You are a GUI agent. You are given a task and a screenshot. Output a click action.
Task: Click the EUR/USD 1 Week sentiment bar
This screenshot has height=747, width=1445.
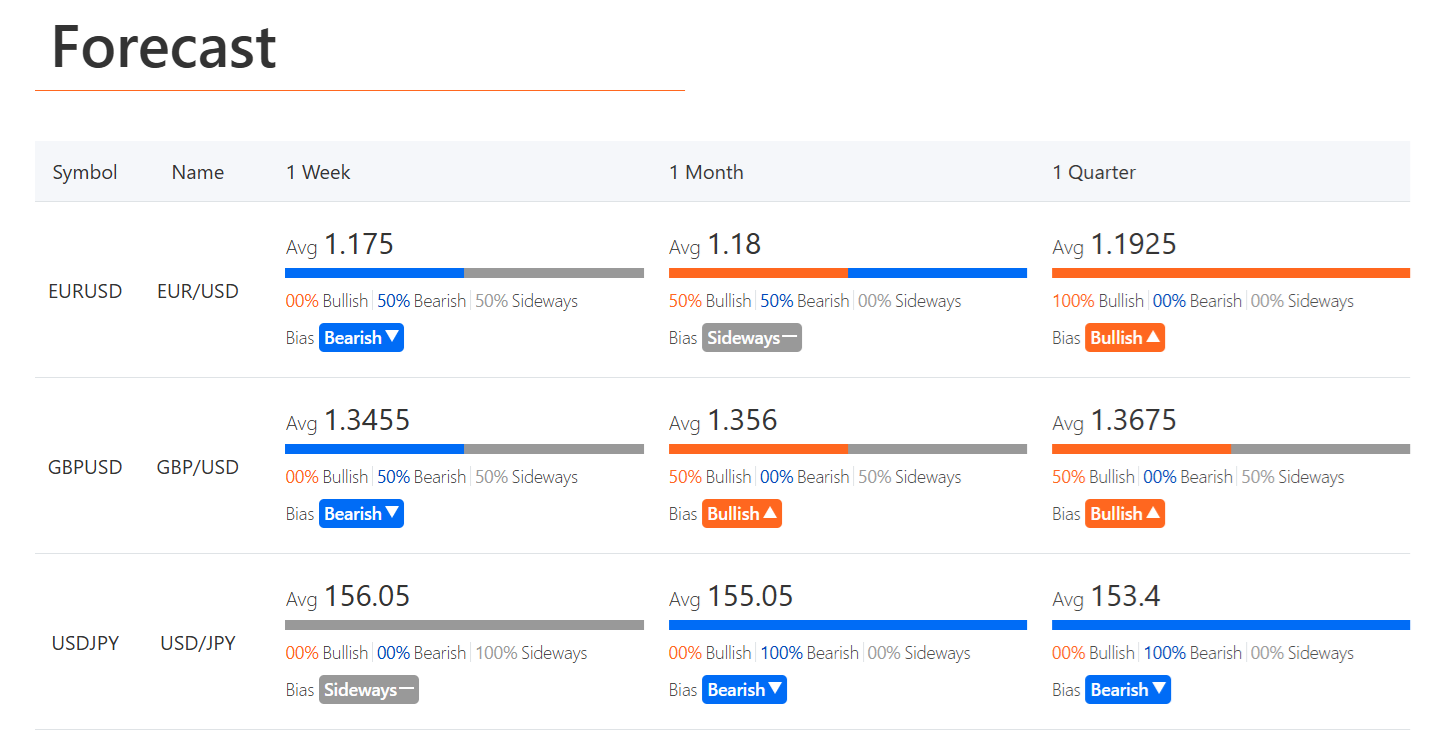[x=464, y=273]
